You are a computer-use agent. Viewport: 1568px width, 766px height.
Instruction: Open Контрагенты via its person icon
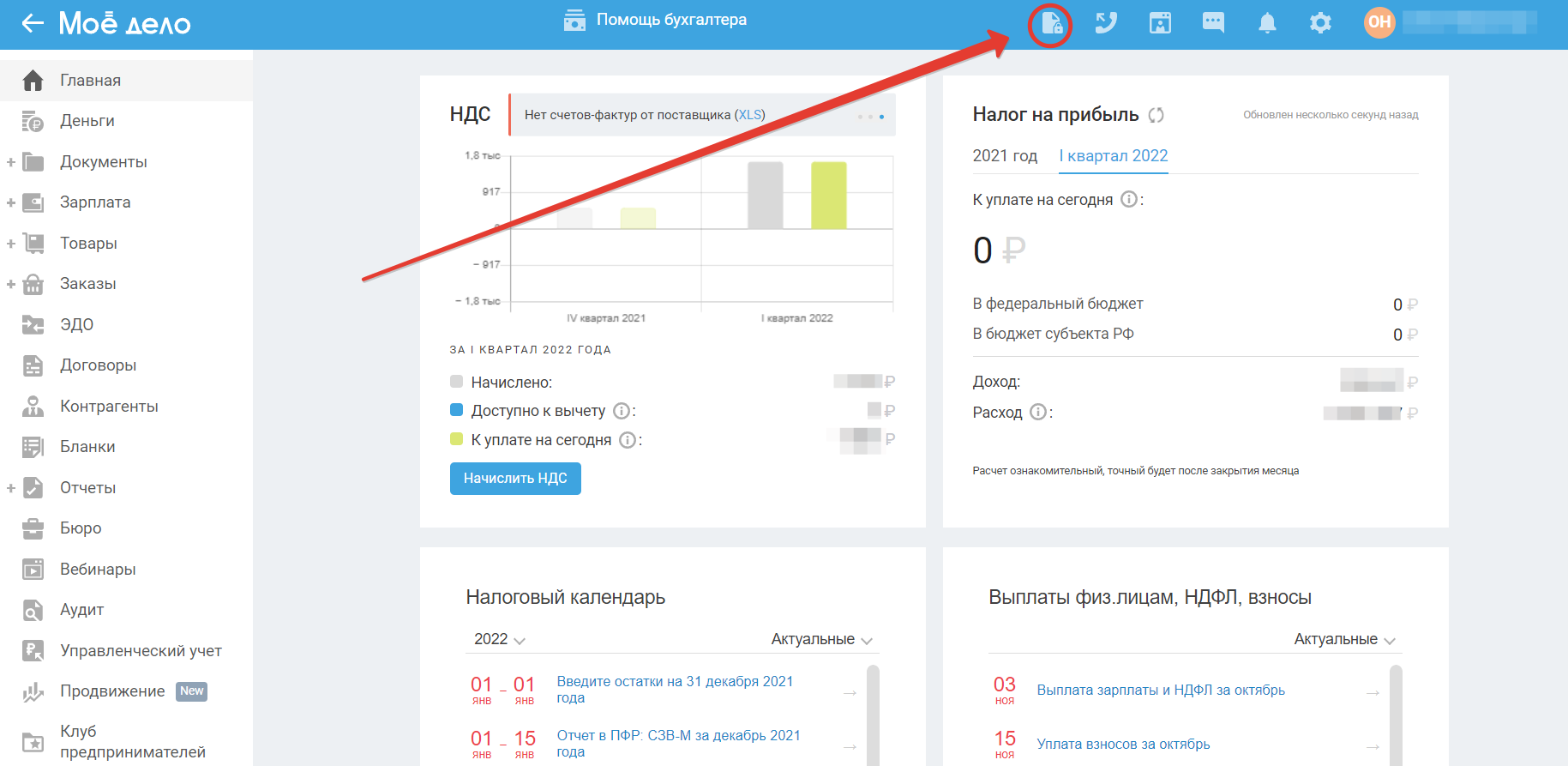point(33,407)
